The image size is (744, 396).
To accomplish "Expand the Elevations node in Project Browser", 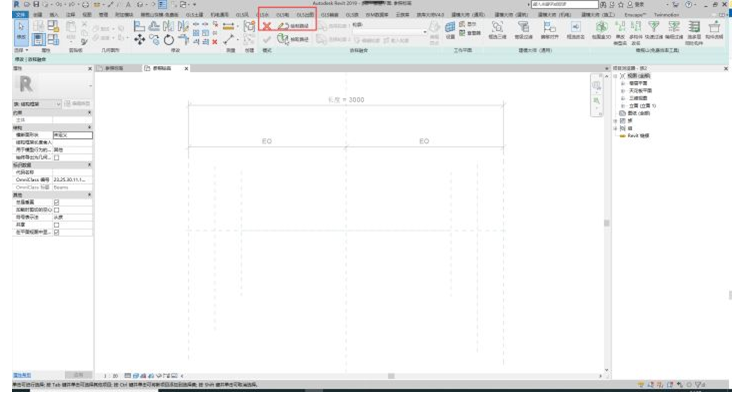I will (623, 106).
